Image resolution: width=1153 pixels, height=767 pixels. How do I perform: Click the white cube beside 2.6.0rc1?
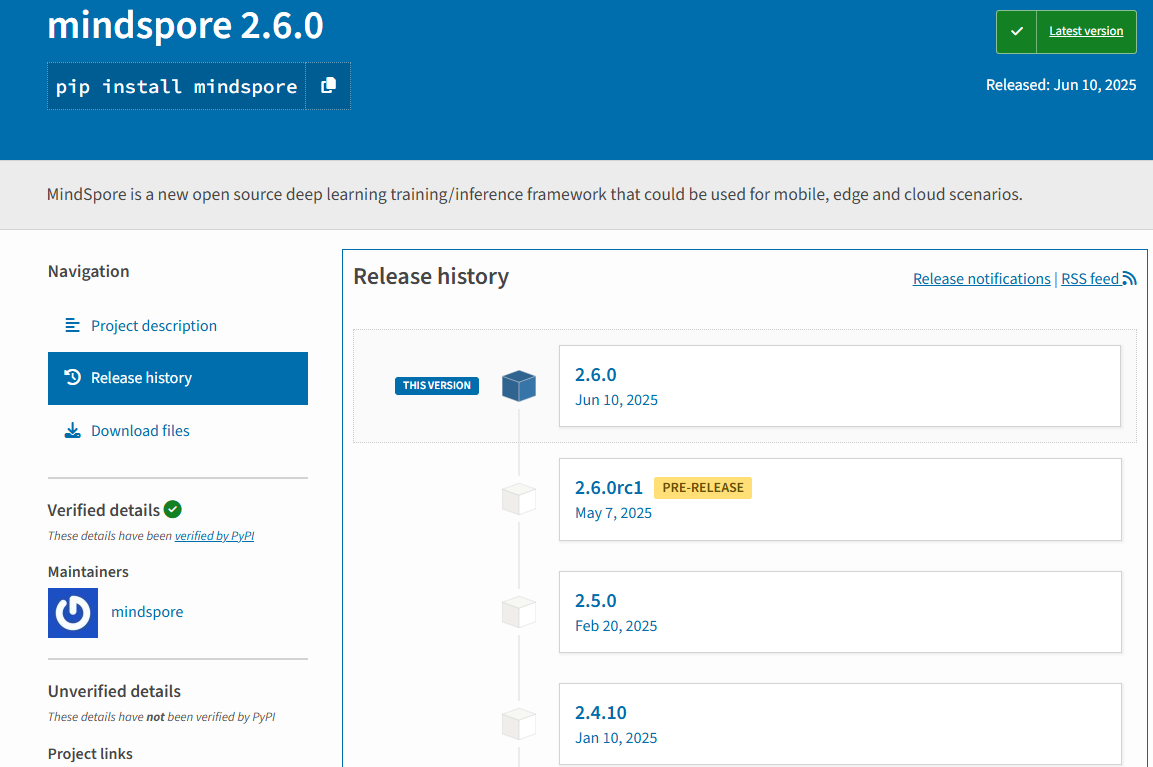coord(519,499)
